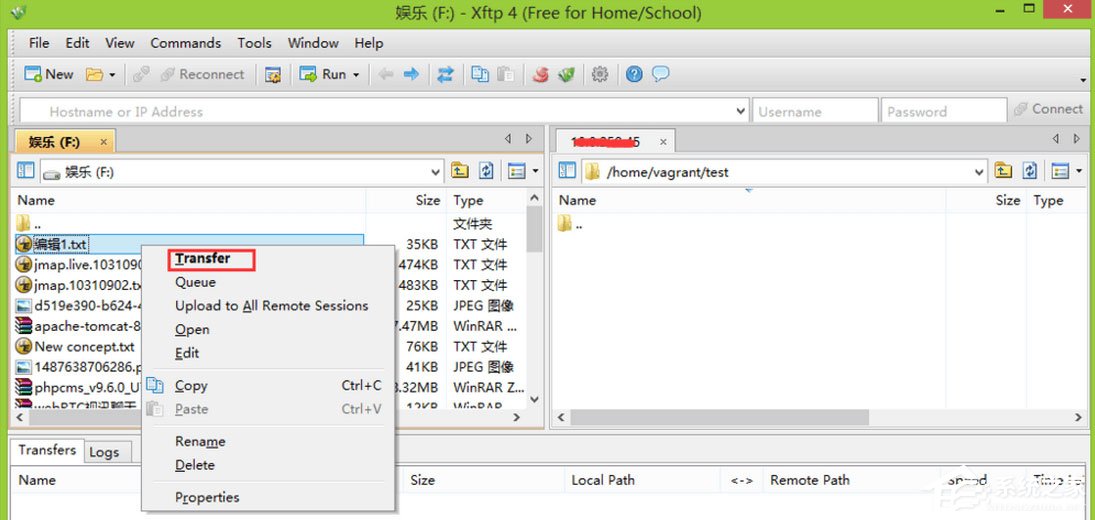Launch Xshell with the red swirl icon

coord(541,74)
